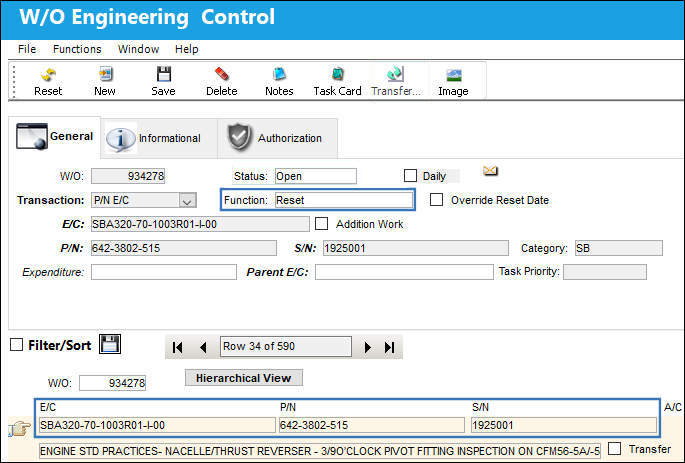Viewport: 685px width, 463px height.
Task: Switch to the Informational tab
Action: (x=159, y=138)
